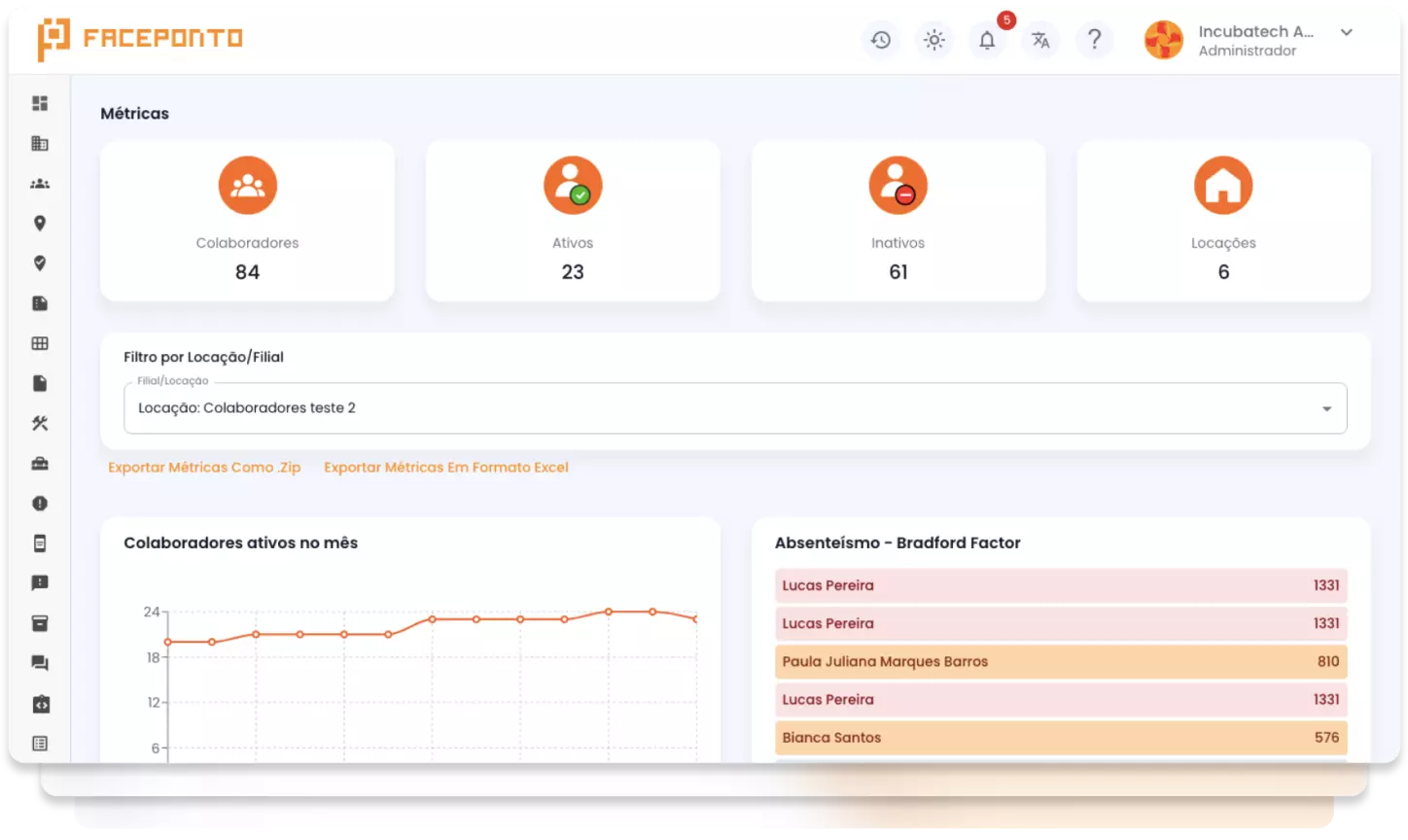Open the history clock icon

click(880, 40)
